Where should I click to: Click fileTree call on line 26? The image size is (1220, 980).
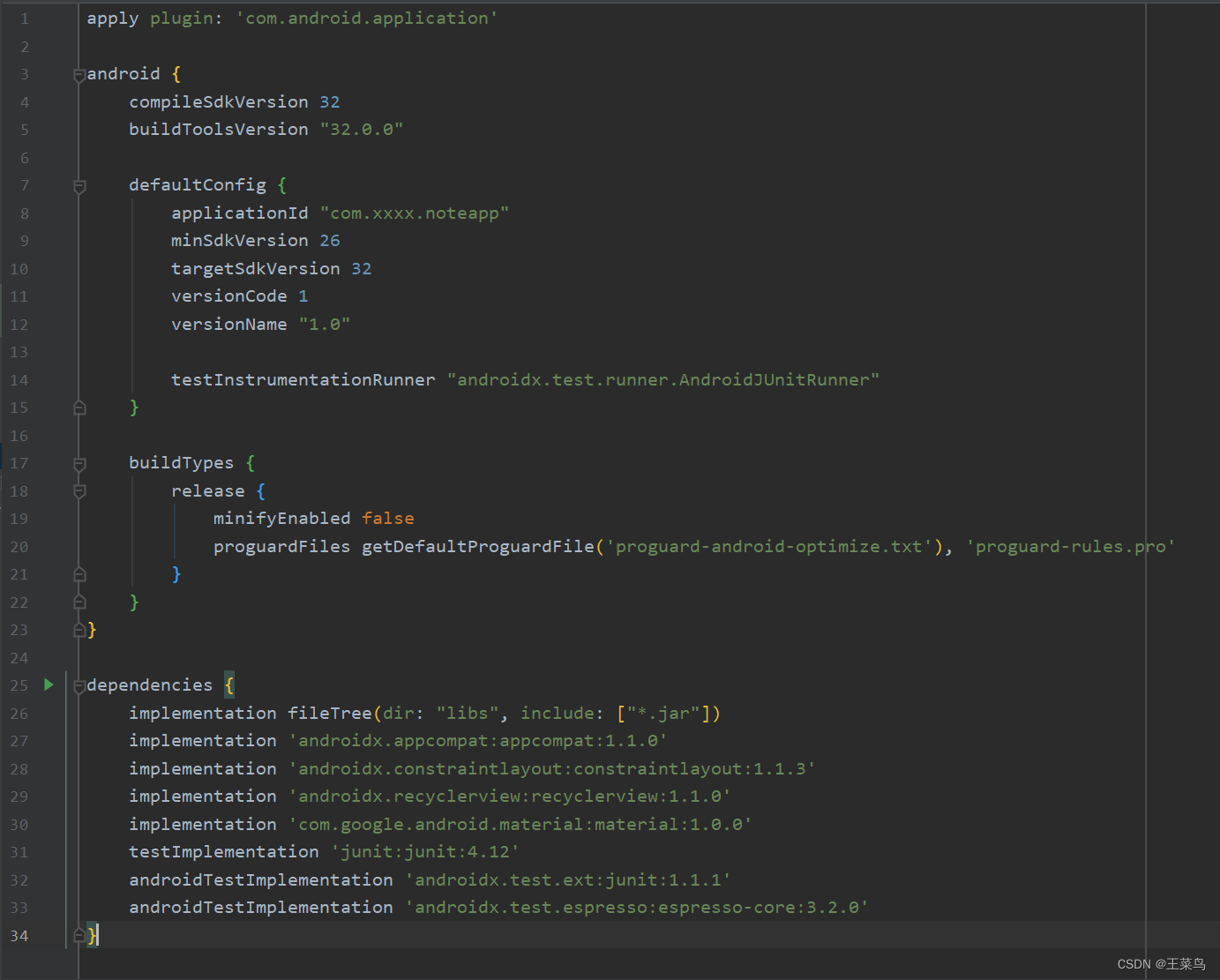coord(330,713)
